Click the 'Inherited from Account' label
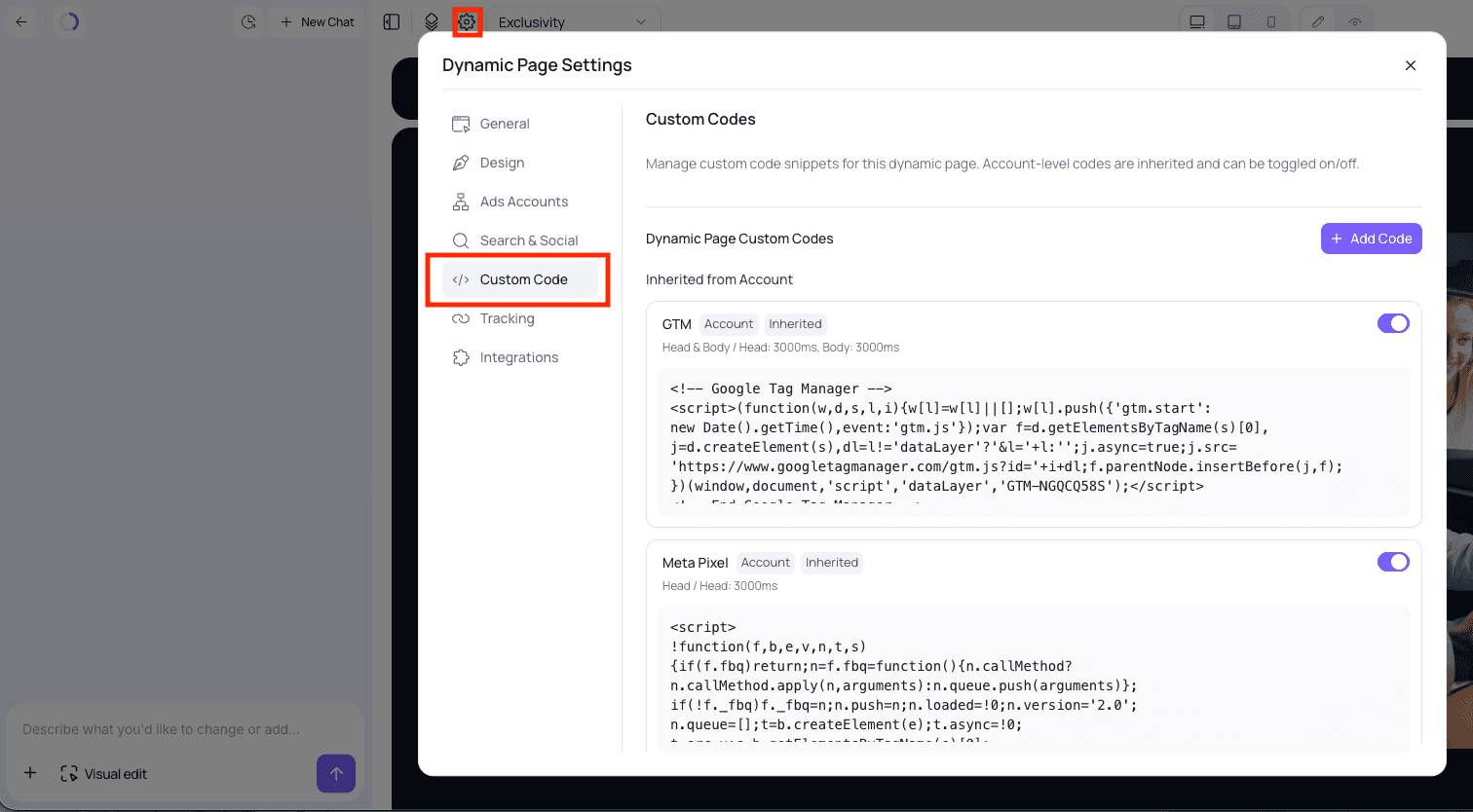Image resolution: width=1473 pixels, height=812 pixels. click(719, 279)
